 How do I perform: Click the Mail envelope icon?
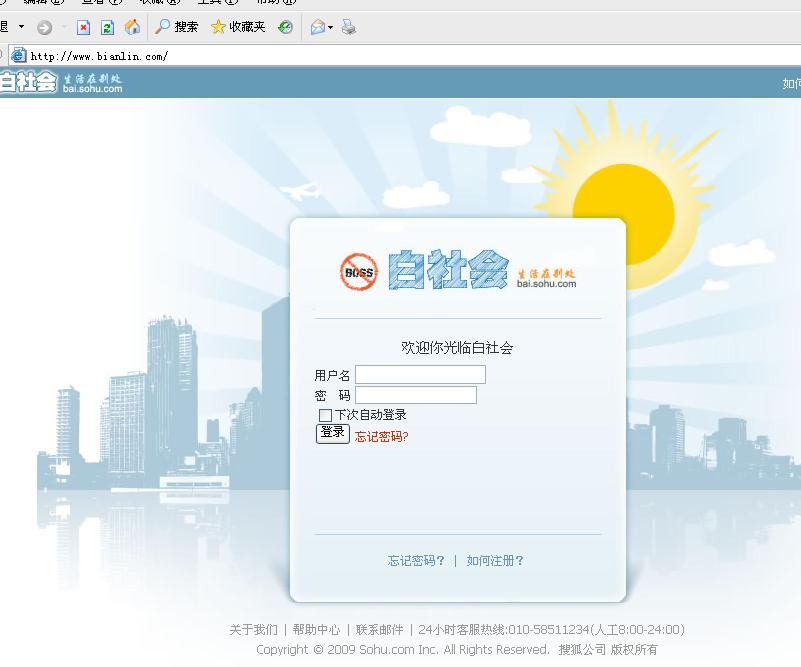click(318, 27)
